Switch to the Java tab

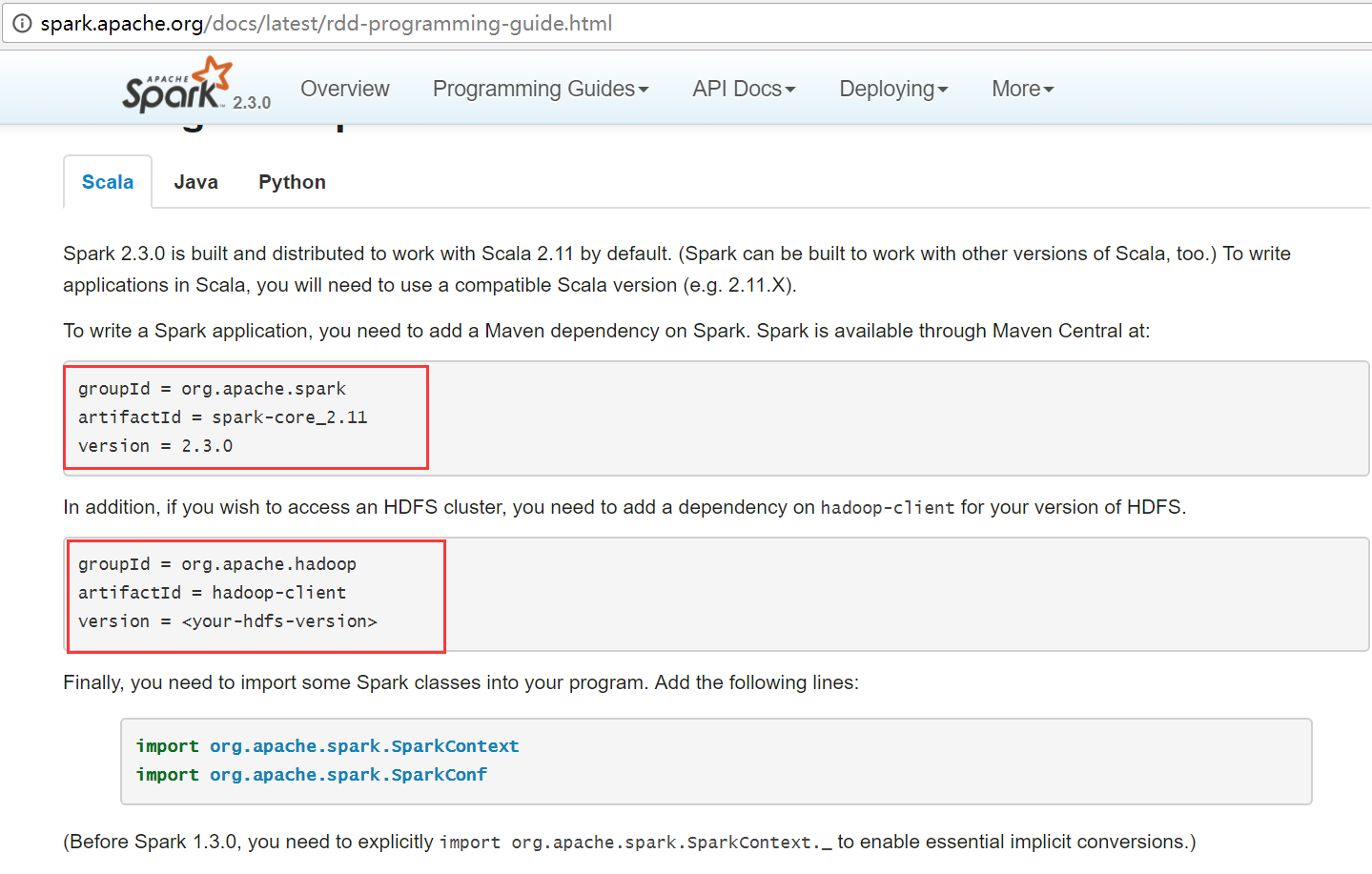tap(195, 182)
